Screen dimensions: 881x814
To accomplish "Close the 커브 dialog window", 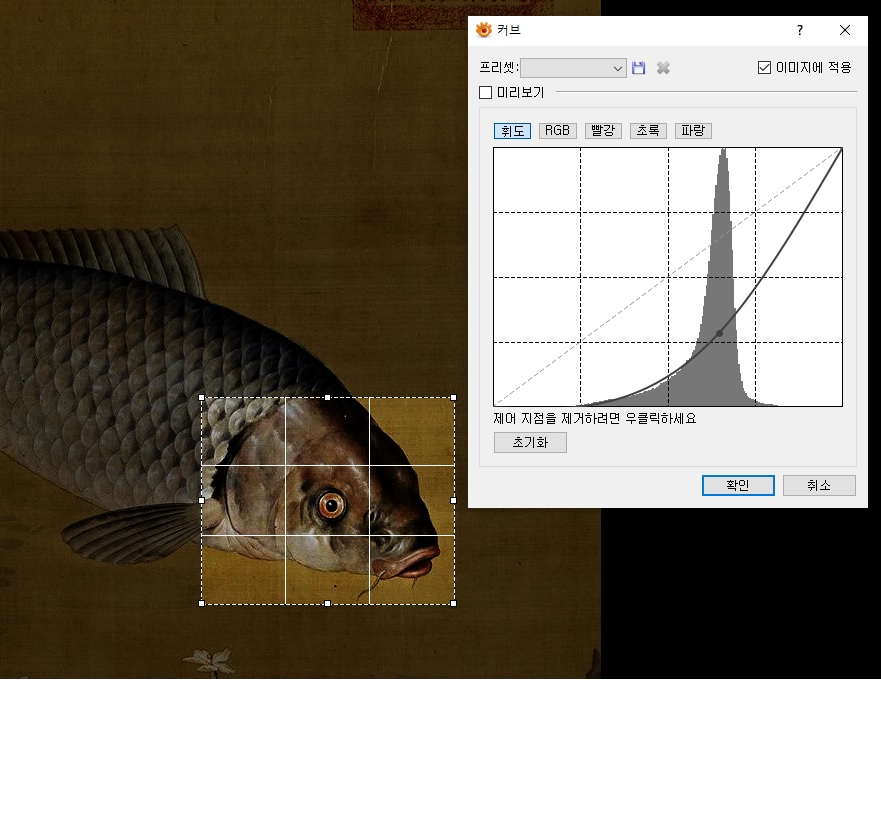I will tap(844, 30).
